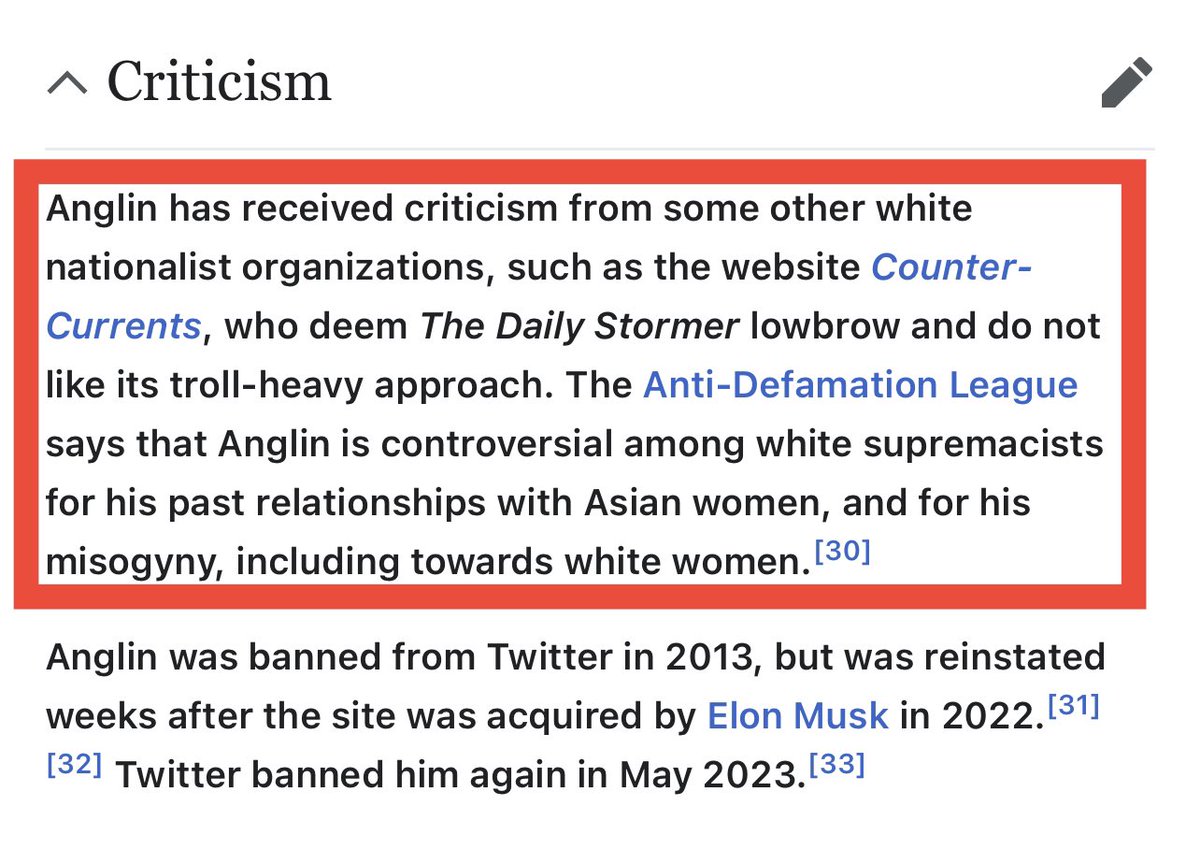Click the edit pencil icon
Image resolution: width=1200 pixels, height=864 pixels.
1127,83
